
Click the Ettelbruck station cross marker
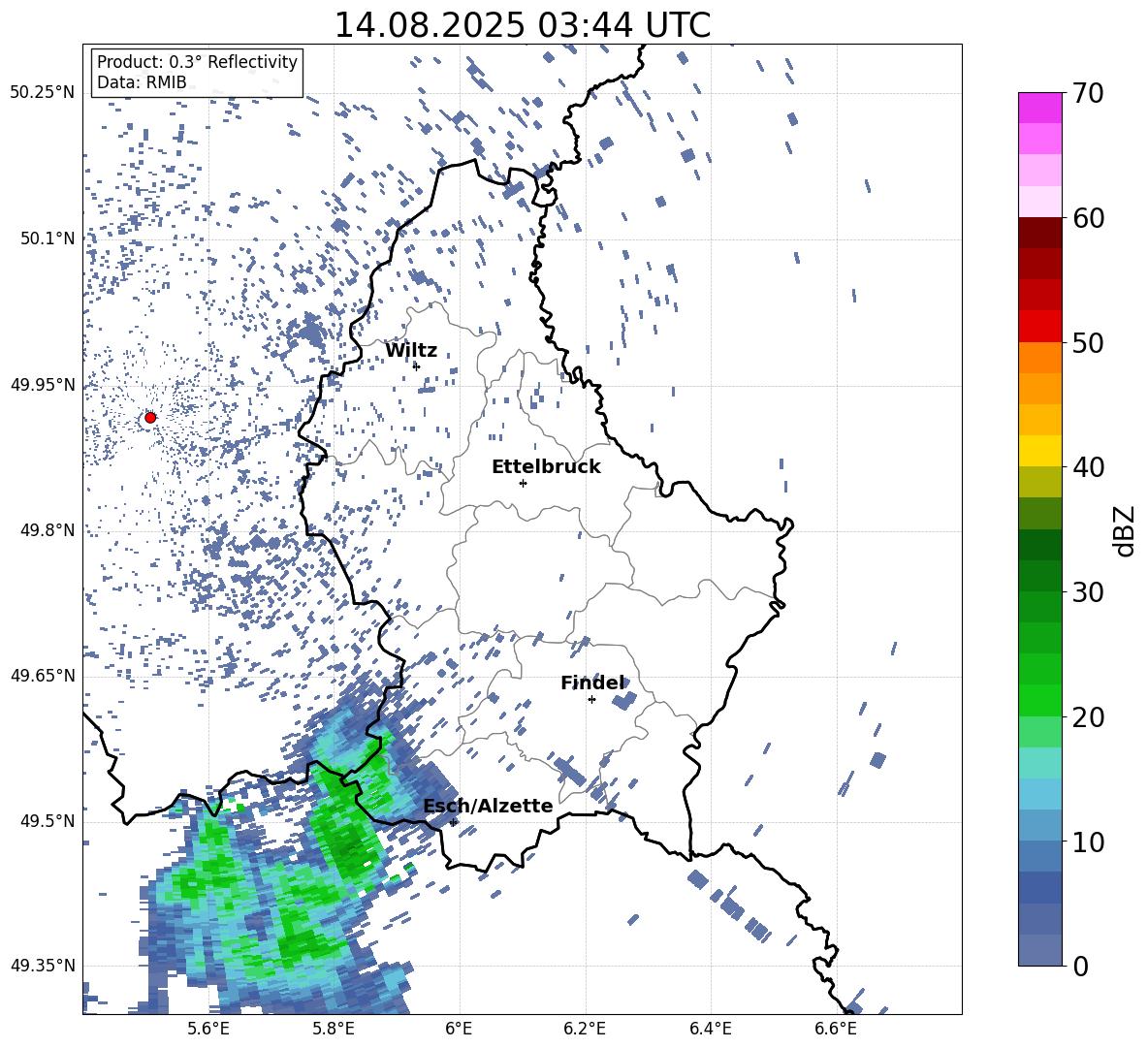click(523, 483)
